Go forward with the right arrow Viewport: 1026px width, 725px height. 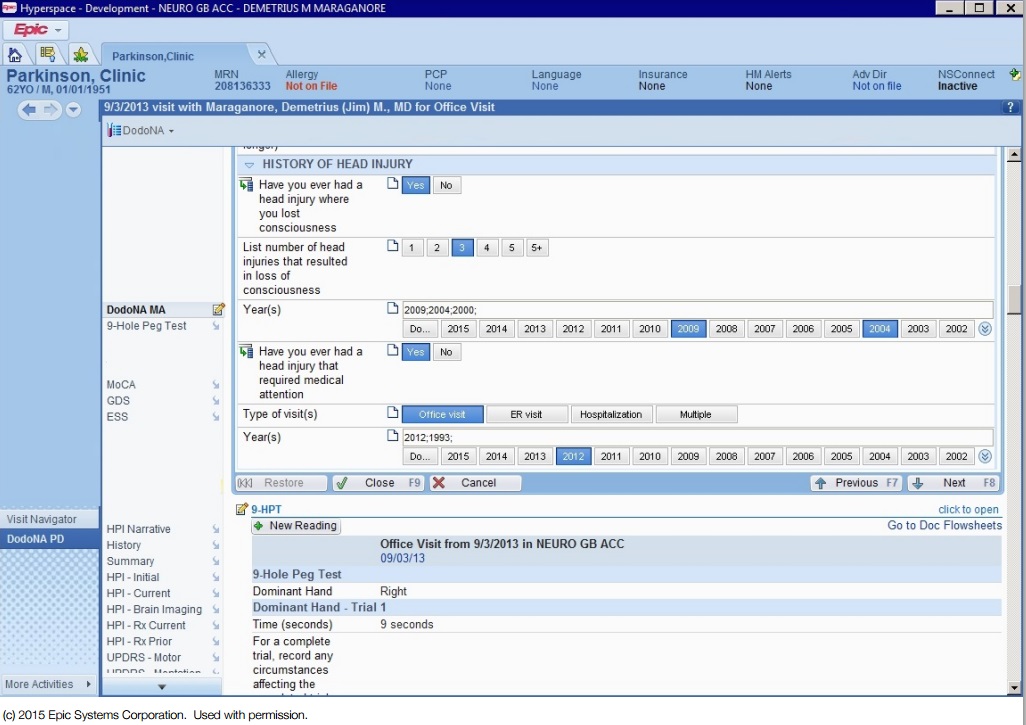50,110
